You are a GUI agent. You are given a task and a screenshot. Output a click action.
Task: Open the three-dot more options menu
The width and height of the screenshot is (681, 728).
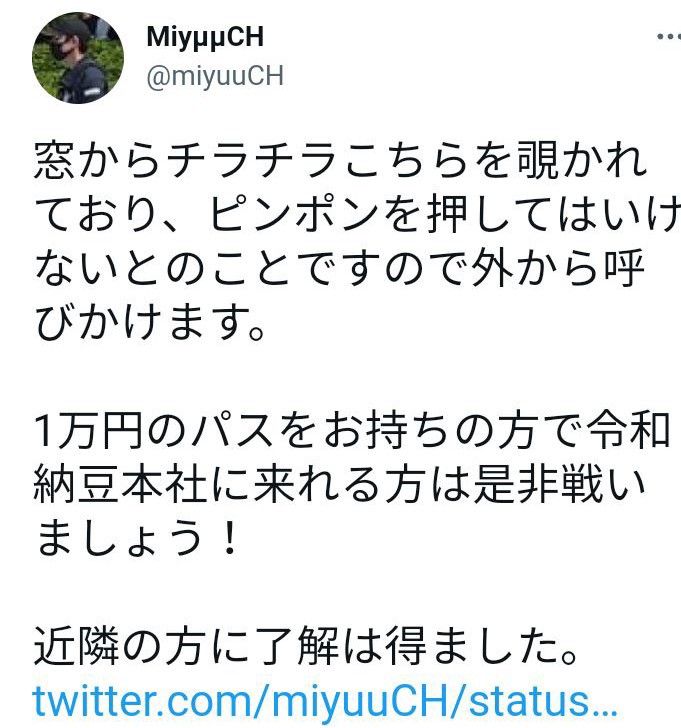[x=669, y=36]
